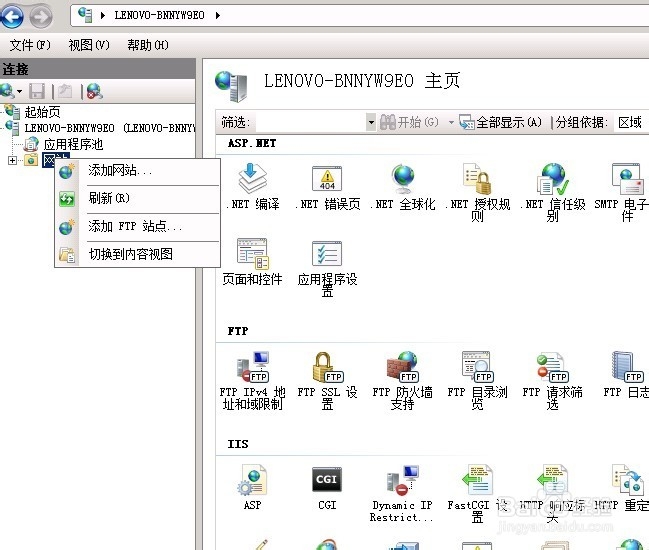The width and height of the screenshot is (649, 550).
Task: Open the FTP 请求筛选 icon
Action: (x=553, y=367)
